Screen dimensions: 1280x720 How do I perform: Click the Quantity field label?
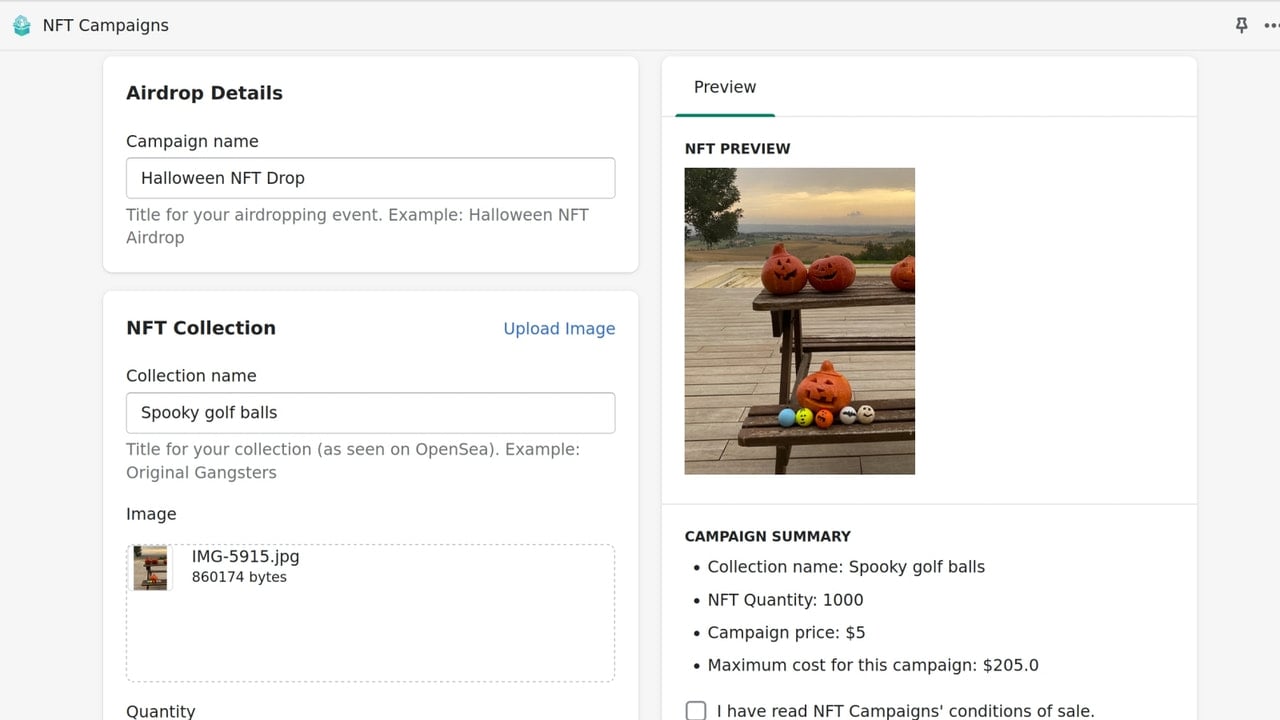[x=161, y=711]
